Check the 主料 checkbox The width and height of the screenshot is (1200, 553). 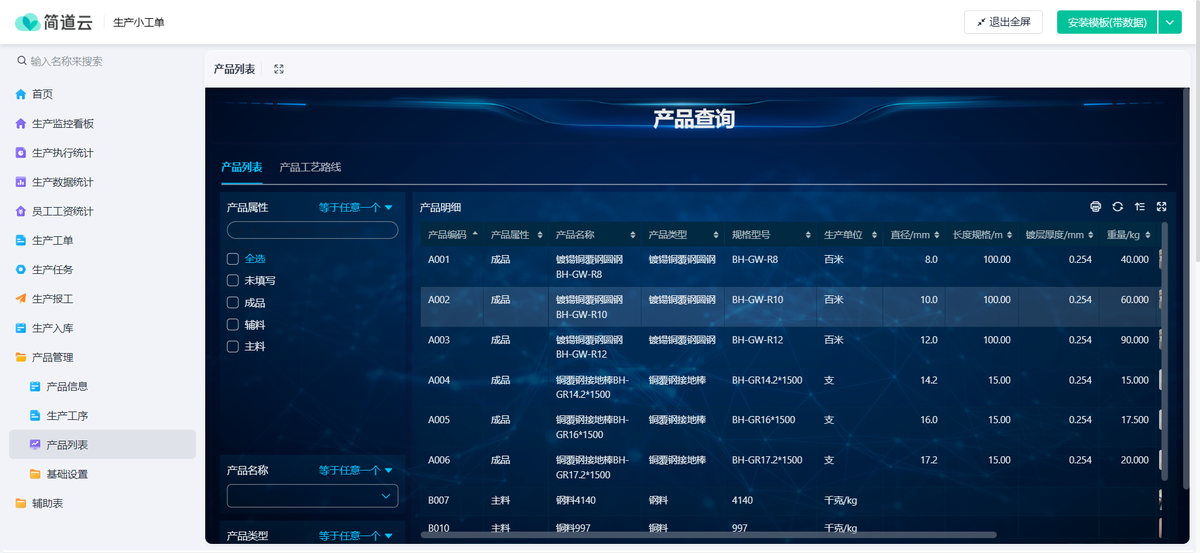233,347
